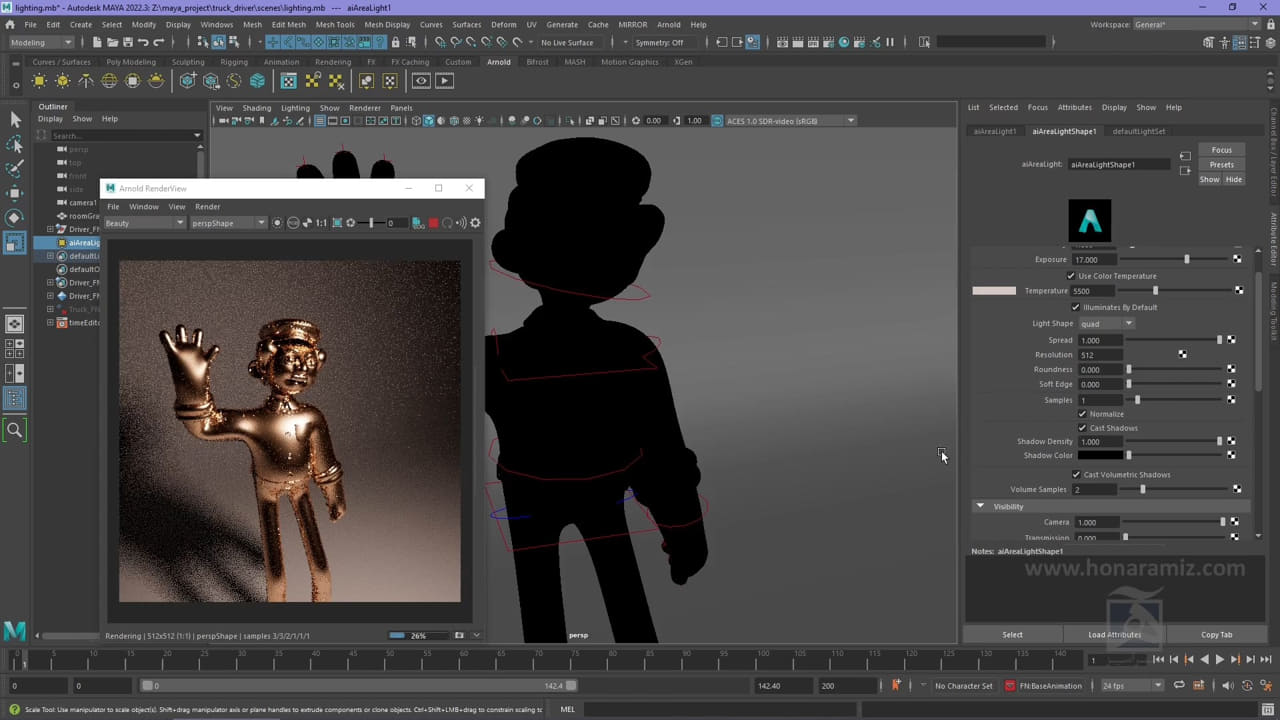Activate the Scale tool in toolbox
The image size is (1280, 720).
click(x=15, y=242)
